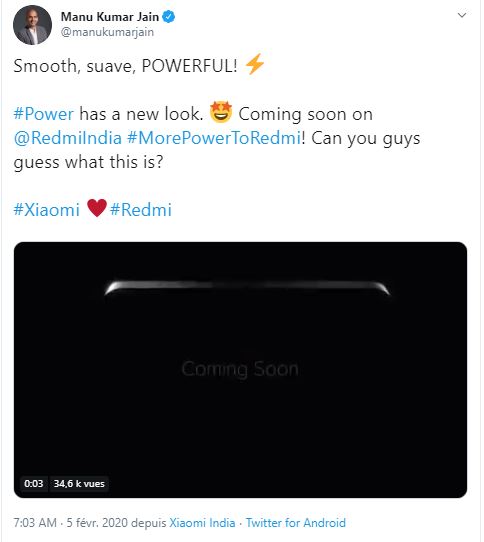This screenshot has width=484, height=542.
Task: Click the lightning bolt emoji
Action: point(255,64)
